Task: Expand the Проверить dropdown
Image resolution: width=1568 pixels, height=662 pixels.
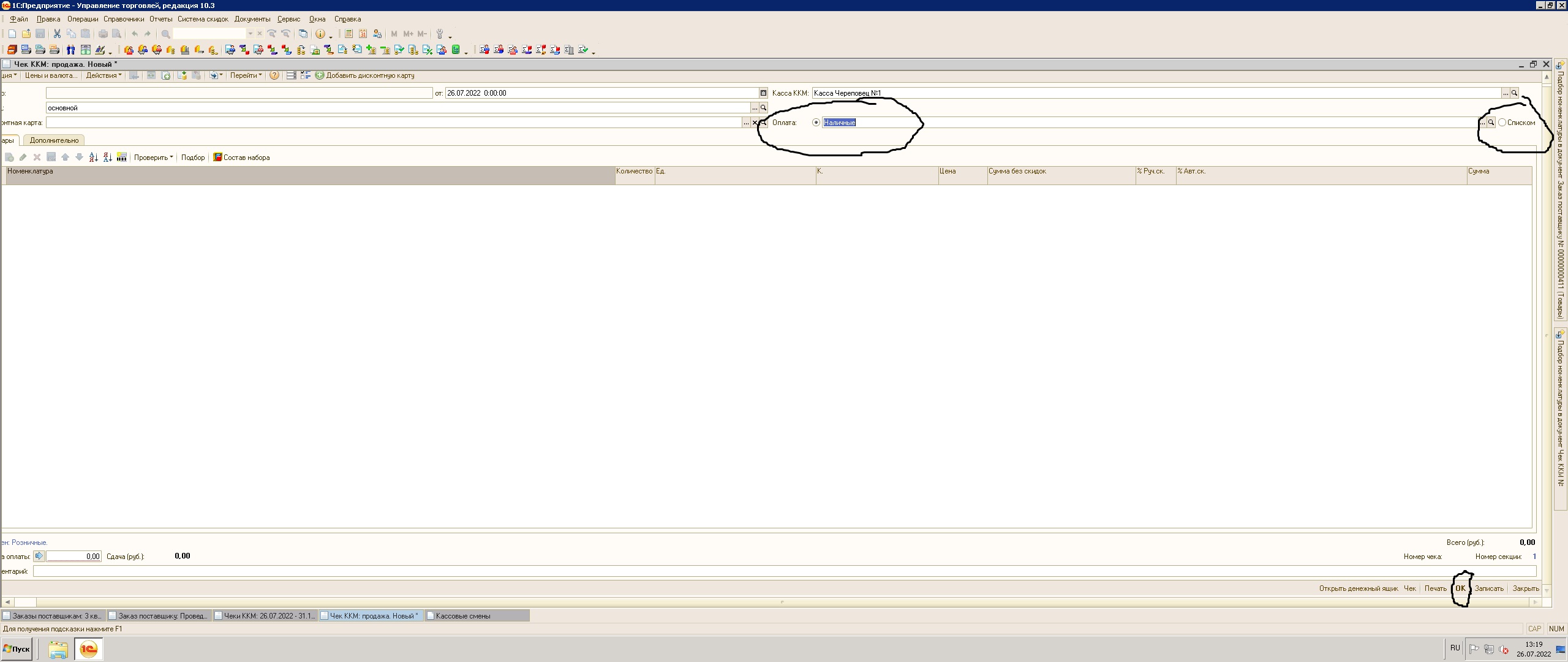Action: (x=153, y=158)
